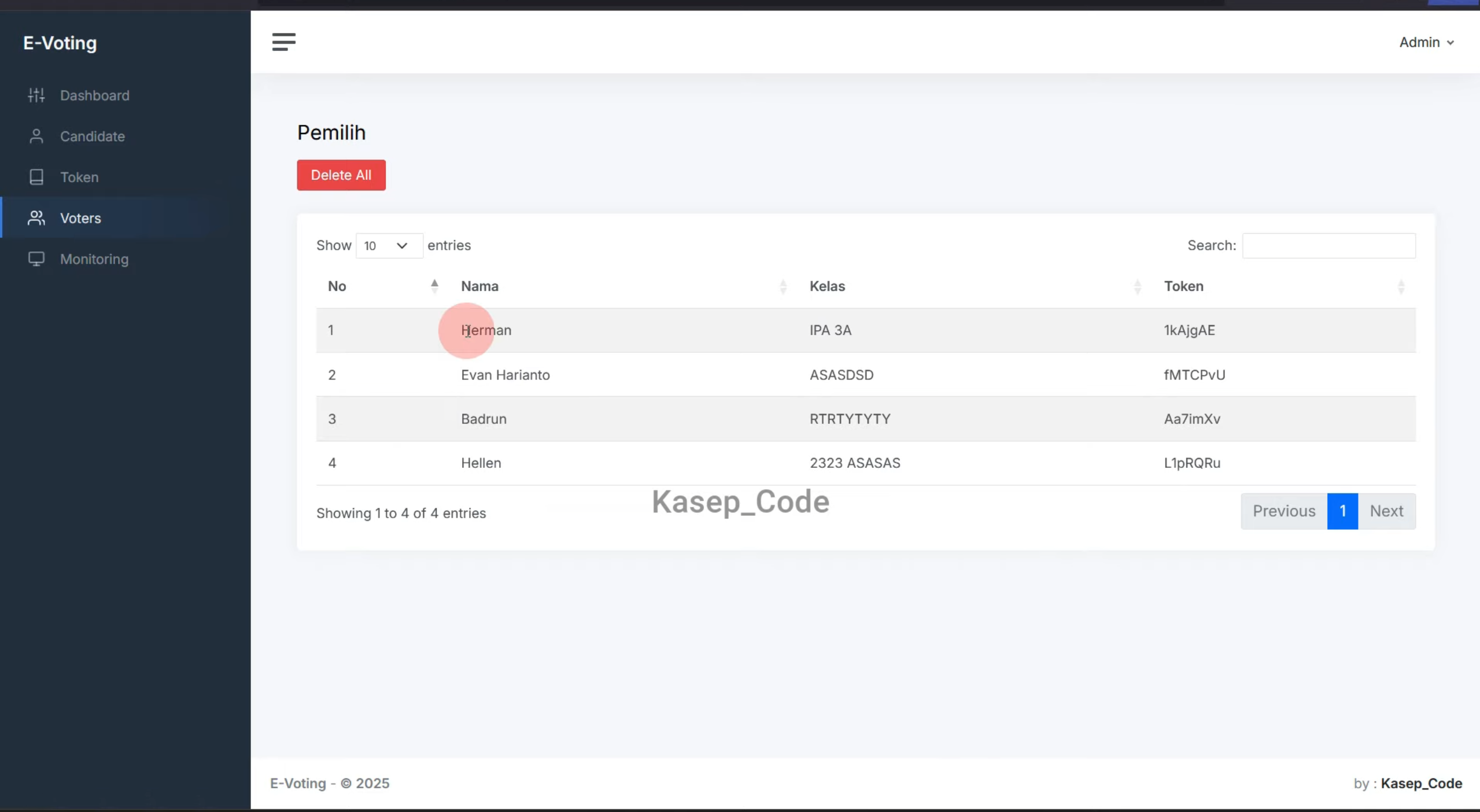Click the token L1pRQRu cell
The width and height of the screenshot is (1480, 812).
click(x=1192, y=463)
